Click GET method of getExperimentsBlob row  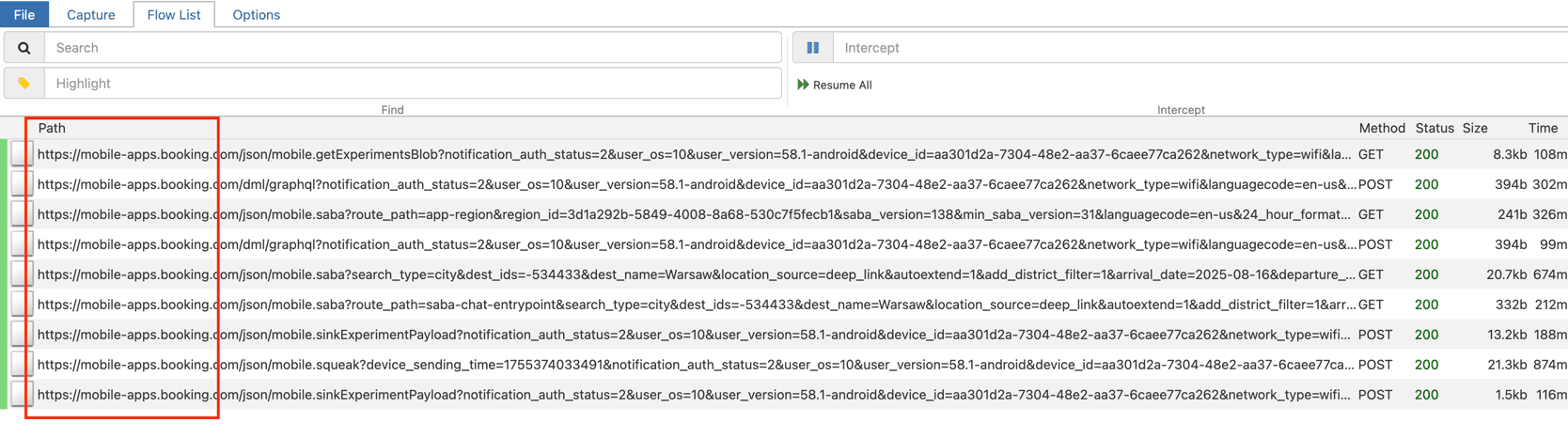click(1371, 154)
